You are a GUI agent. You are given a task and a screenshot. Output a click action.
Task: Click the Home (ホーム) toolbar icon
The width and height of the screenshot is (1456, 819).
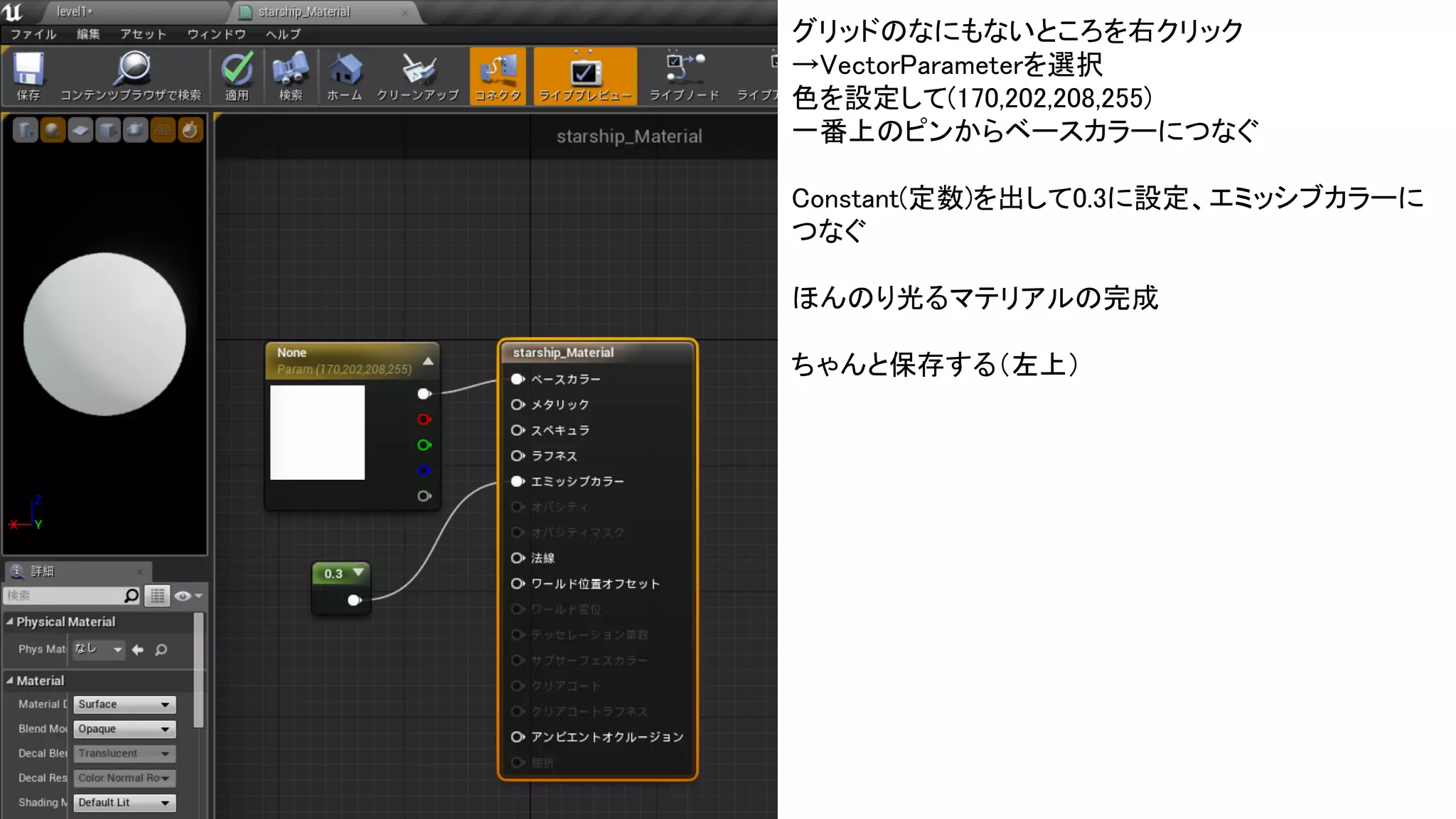(345, 70)
